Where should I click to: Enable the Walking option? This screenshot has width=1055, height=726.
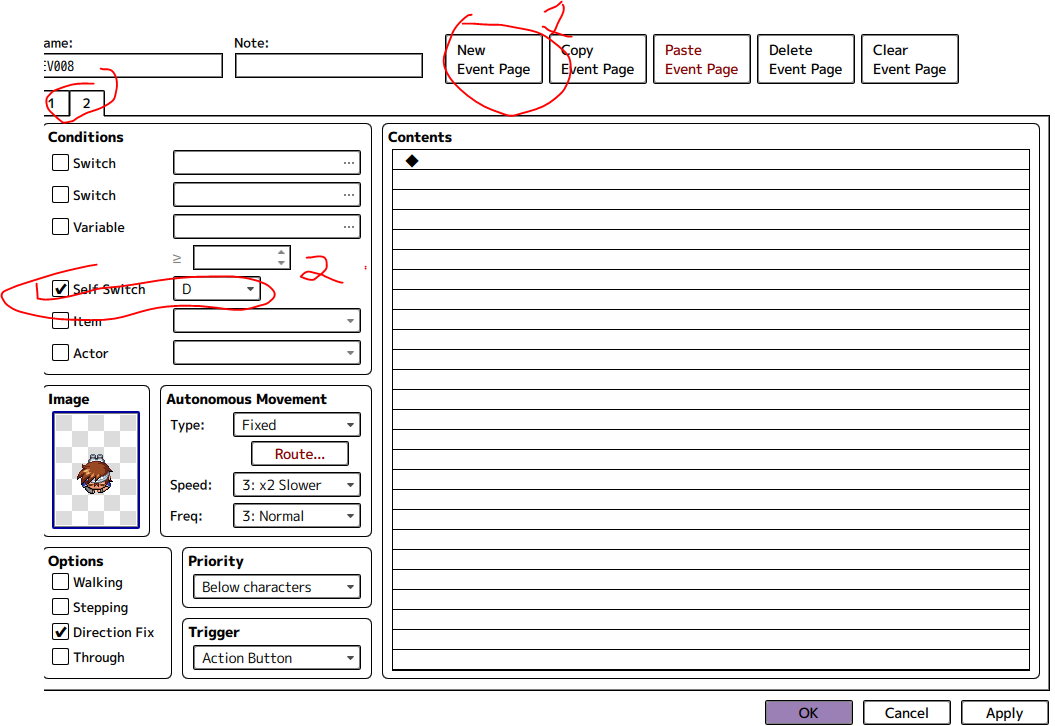[x=59, y=581]
